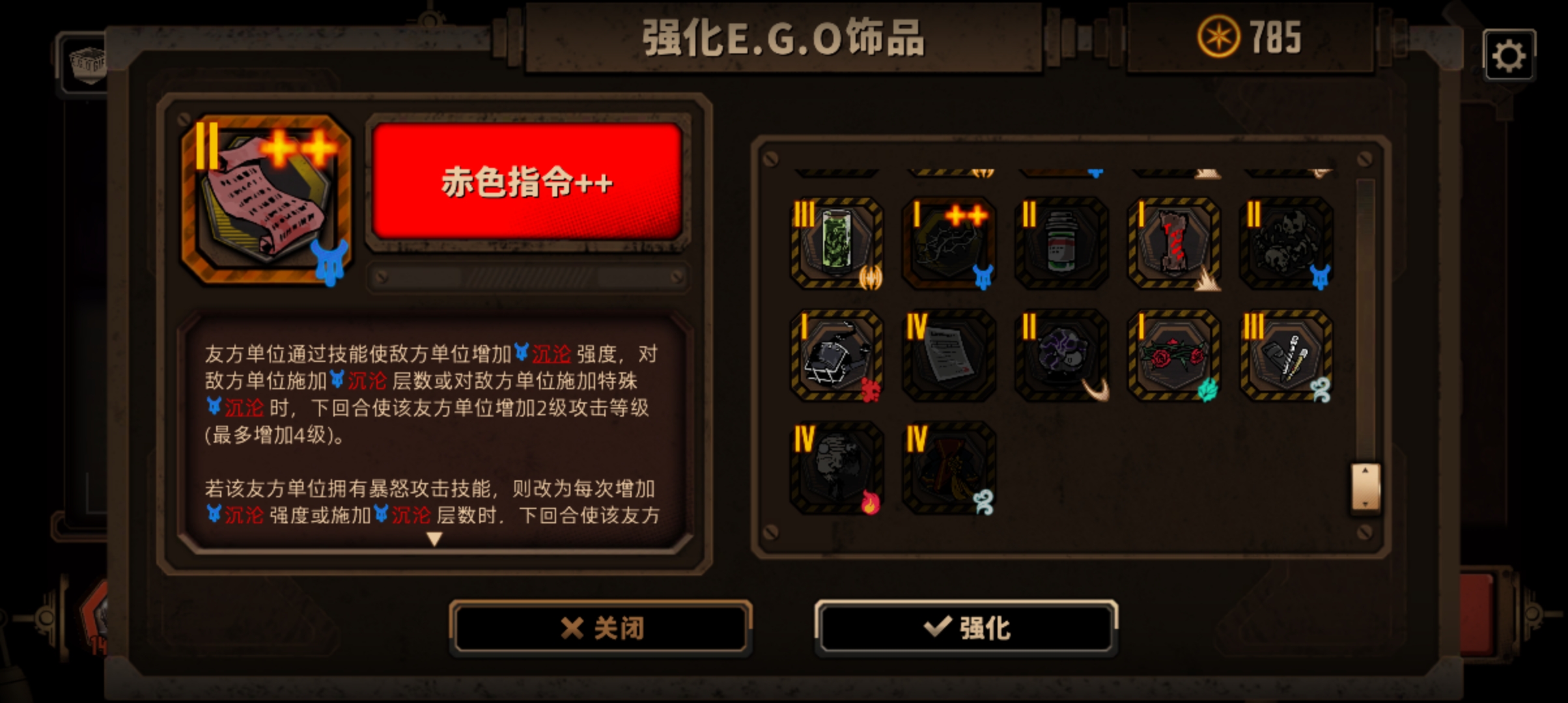Select the red coat tier IV gift

click(x=949, y=467)
